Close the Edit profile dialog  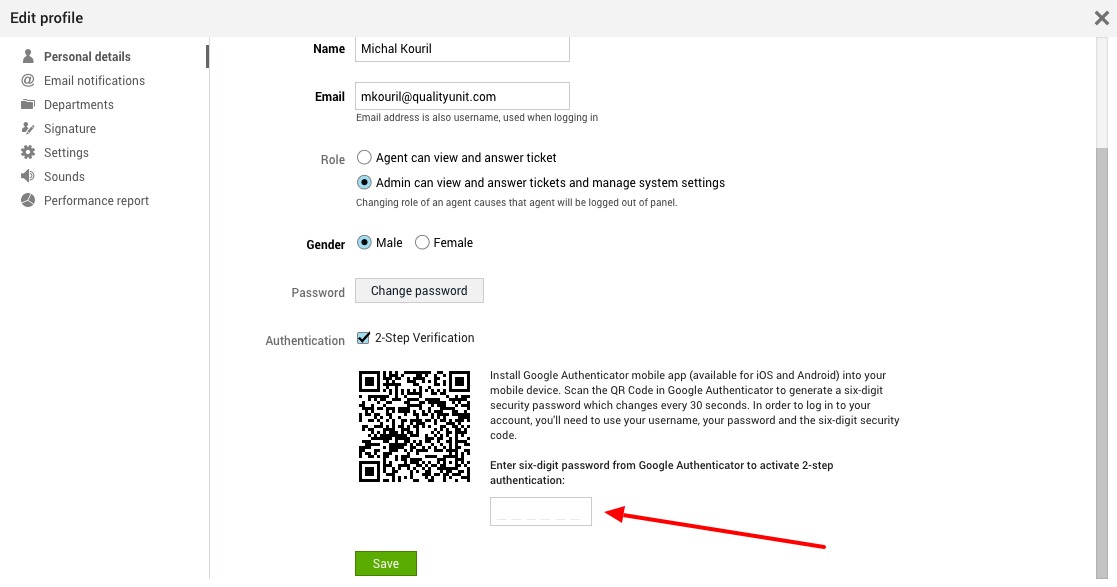coord(1101,17)
